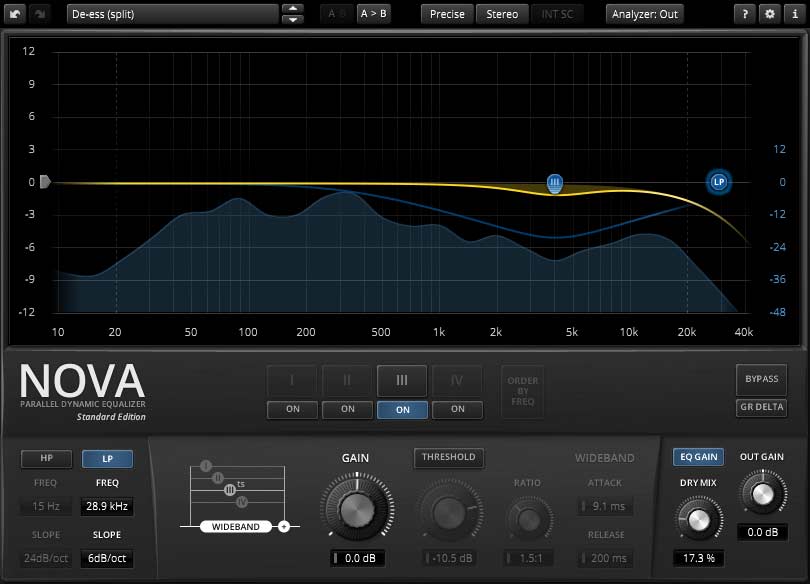Click the NOVA logo
This screenshot has width=810, height=584.
pos(82,381)
